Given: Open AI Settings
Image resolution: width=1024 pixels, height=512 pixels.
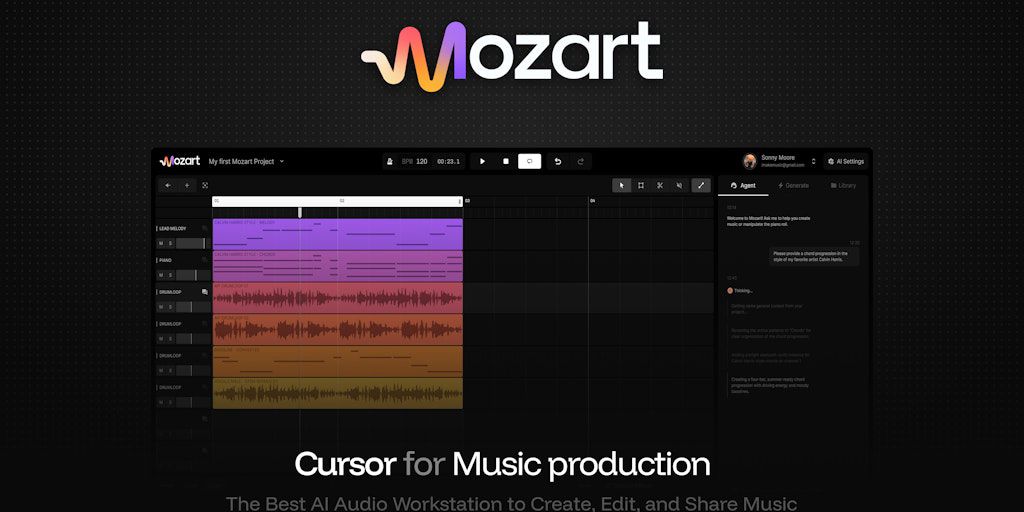Looking at the screenshot, I should [846, 161].
